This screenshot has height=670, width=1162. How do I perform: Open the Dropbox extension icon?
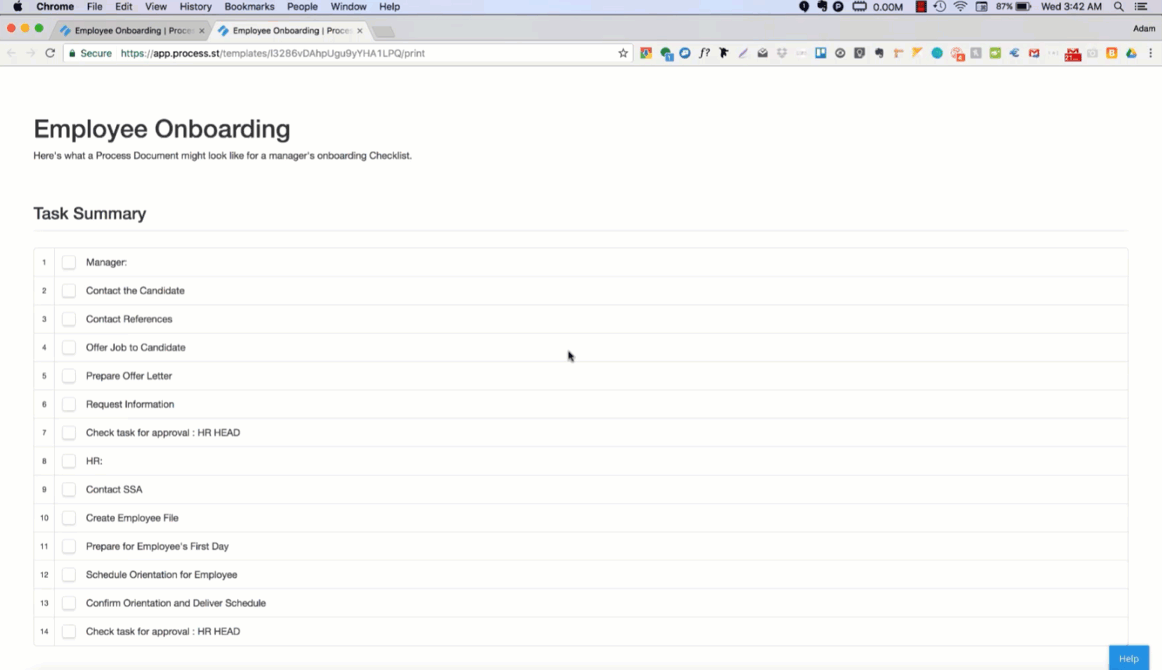point(782,53)
